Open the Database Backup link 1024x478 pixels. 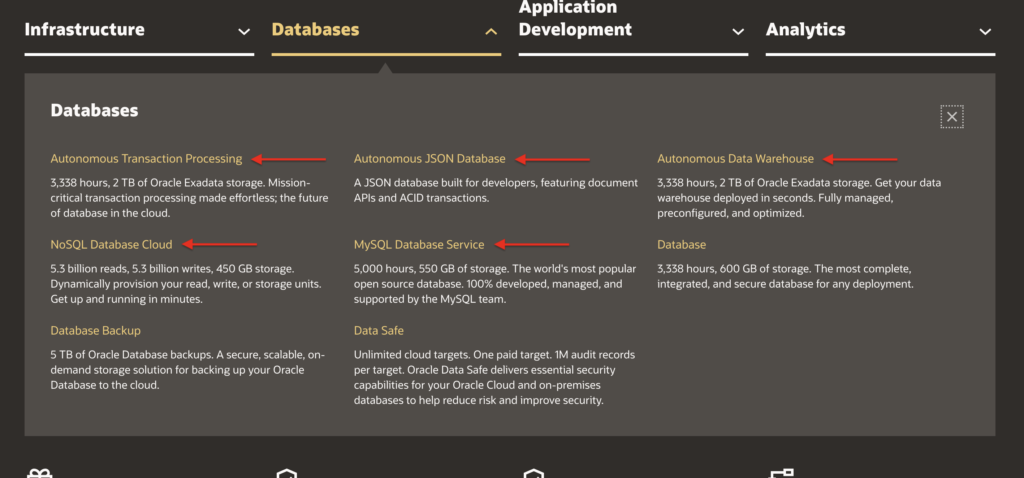(x=95, y=330)
